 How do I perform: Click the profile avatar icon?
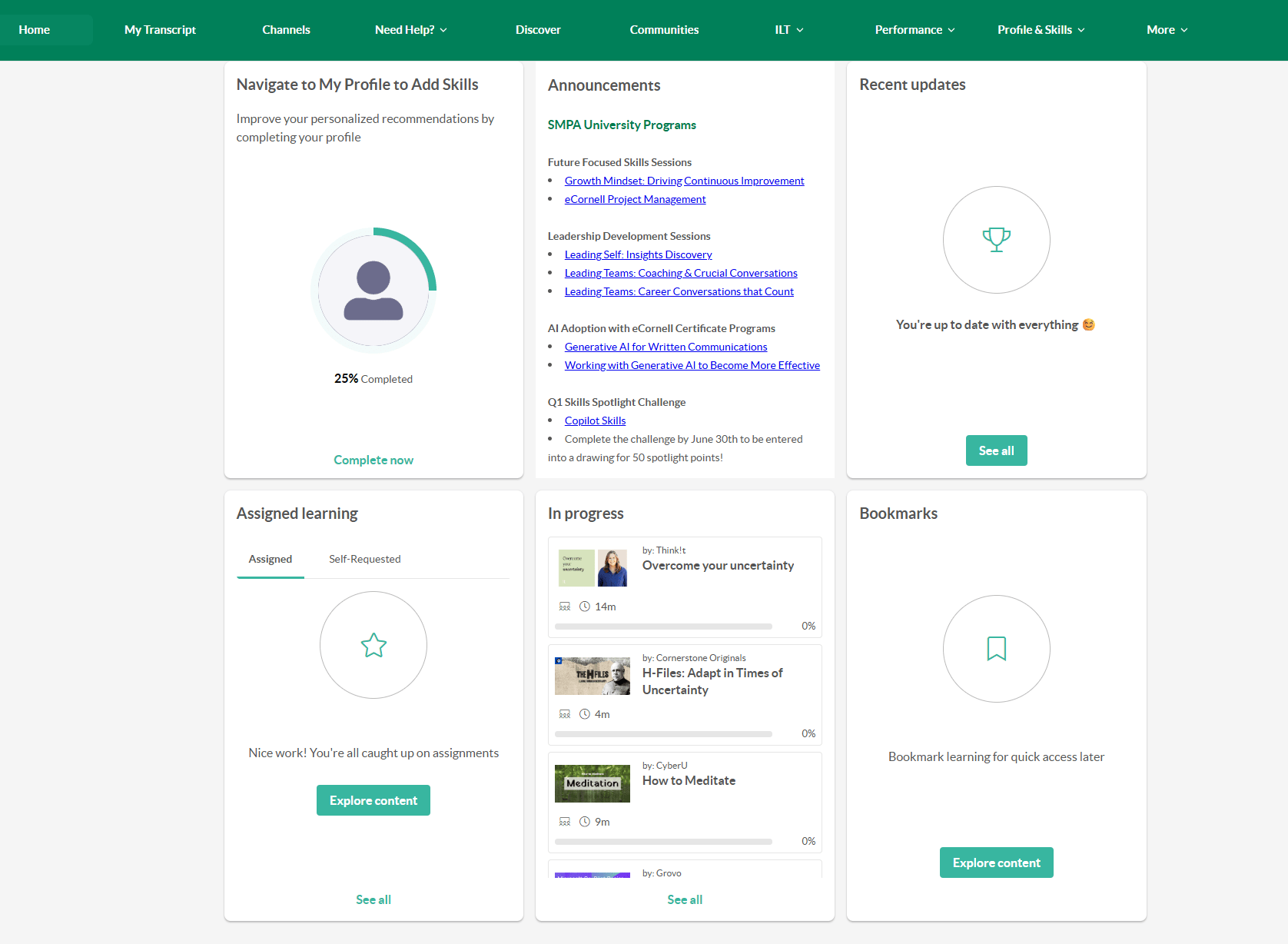[x=373, y=291]
